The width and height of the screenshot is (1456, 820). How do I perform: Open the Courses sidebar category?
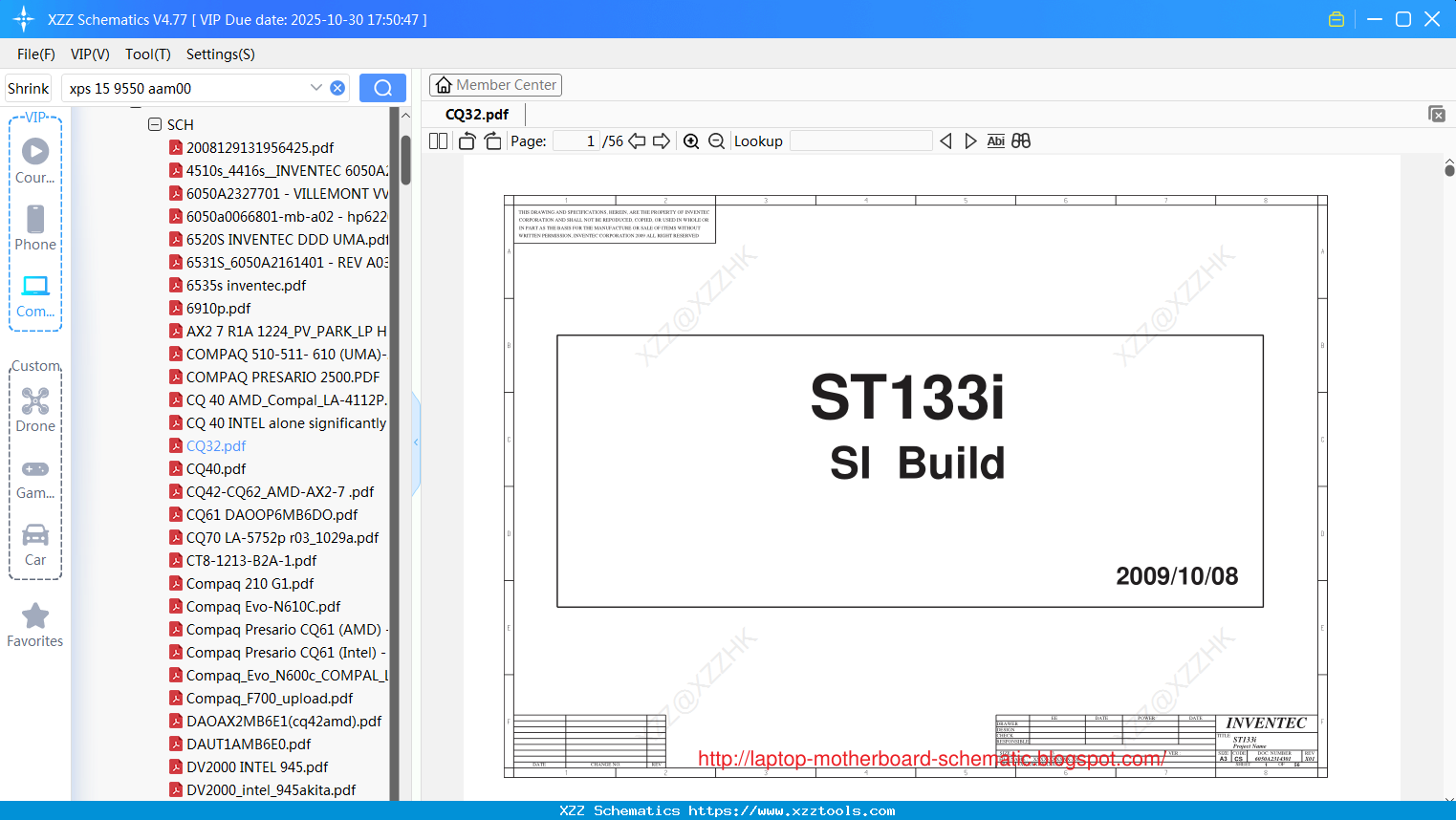click(35, 161)
